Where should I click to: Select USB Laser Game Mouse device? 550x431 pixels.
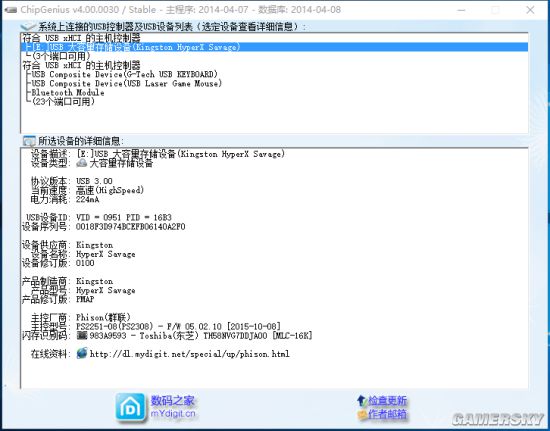click(127, 83)
